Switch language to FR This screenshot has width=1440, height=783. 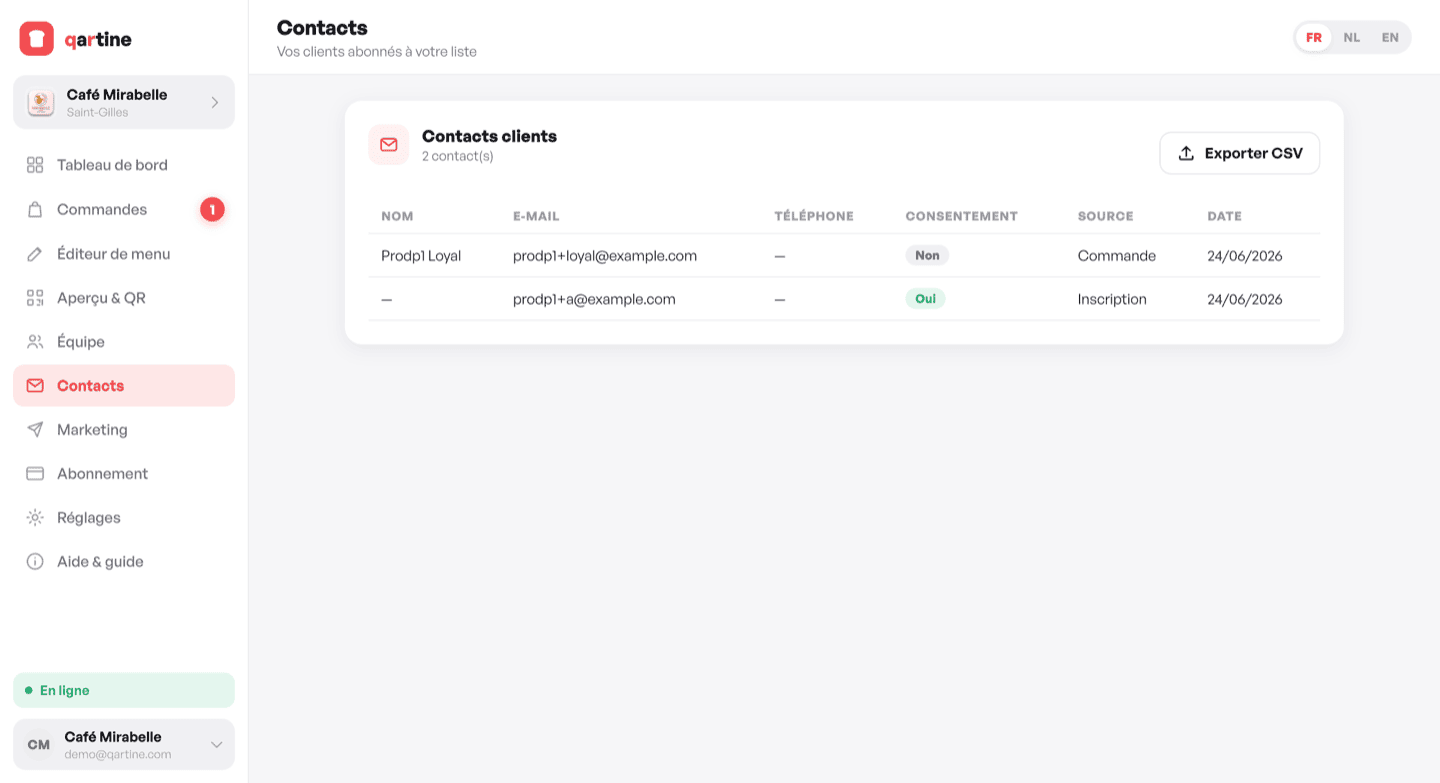[1314, 38]
